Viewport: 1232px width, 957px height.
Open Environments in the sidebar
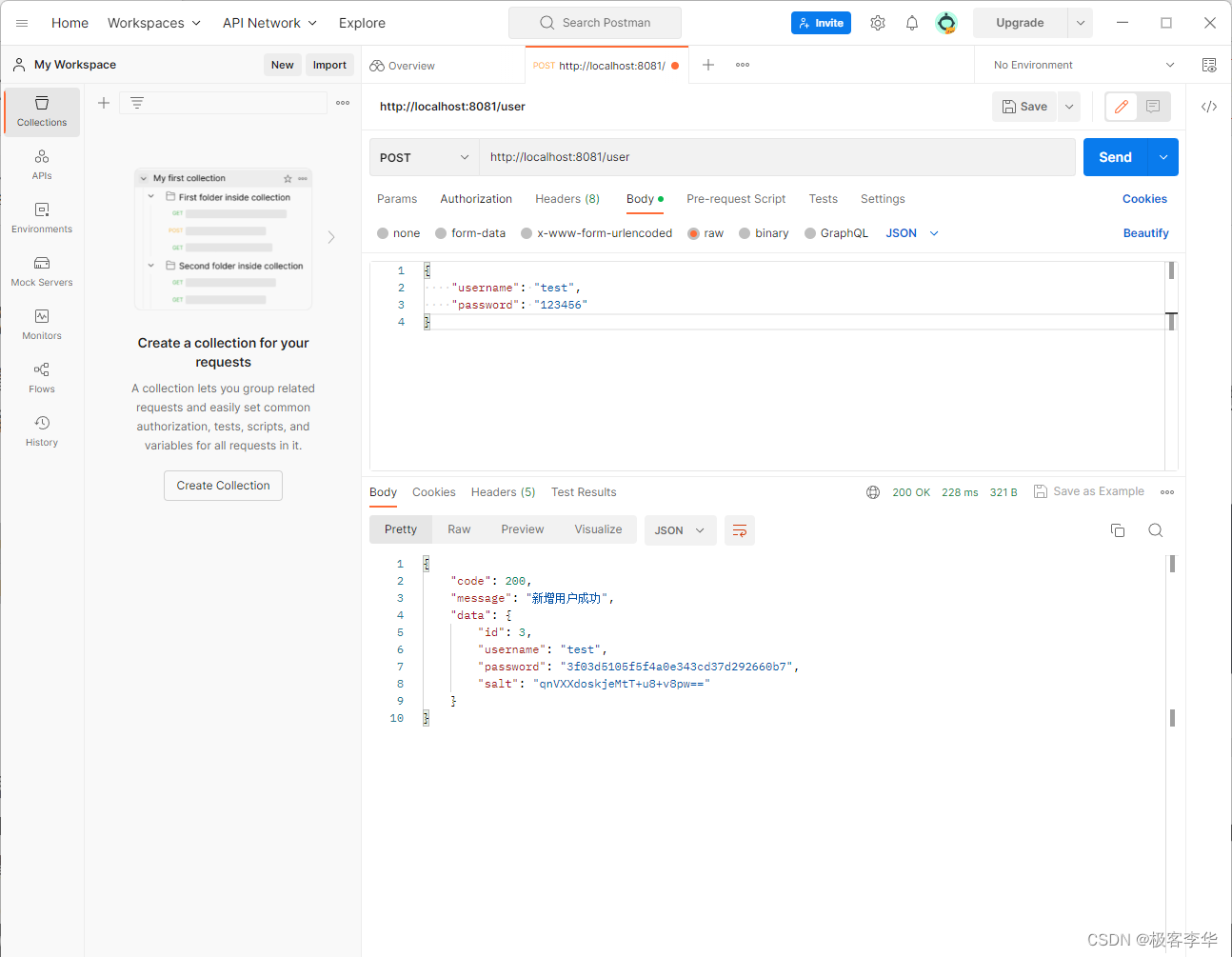[42, 218]
